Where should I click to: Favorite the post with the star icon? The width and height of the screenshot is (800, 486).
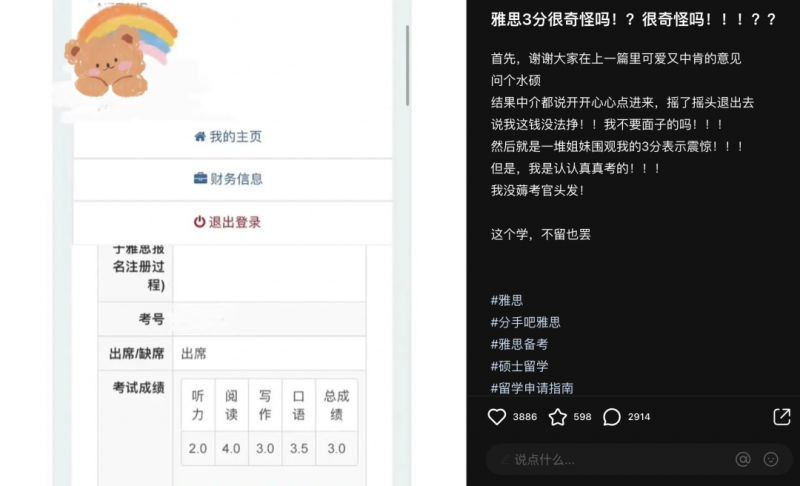(558, 417)
